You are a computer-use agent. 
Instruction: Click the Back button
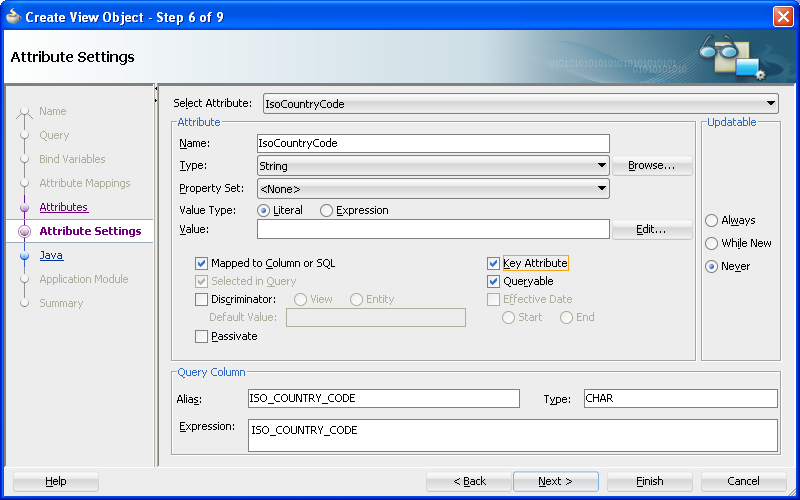click(x=469, y=481)
